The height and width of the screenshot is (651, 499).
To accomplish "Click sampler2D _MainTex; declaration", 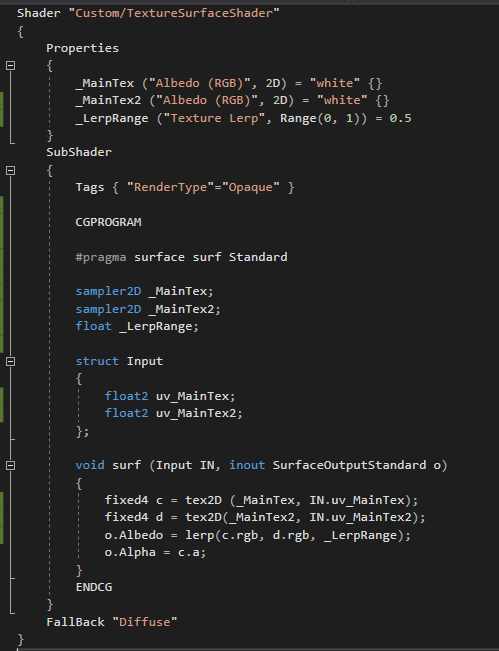I will click(x=144, y=291).
